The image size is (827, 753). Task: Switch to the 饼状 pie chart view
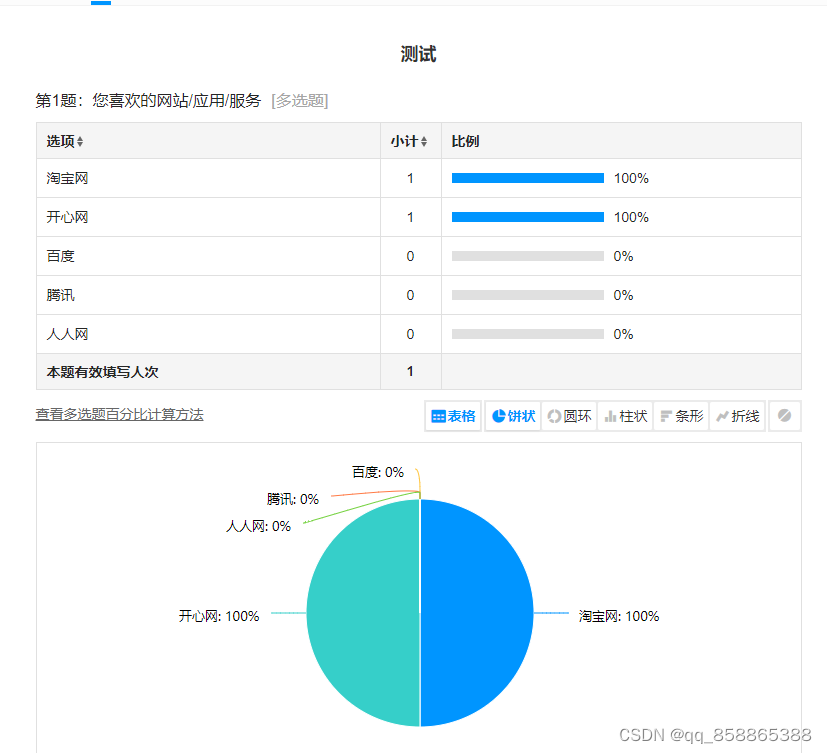pyautogui.click(x=513, y=416)
